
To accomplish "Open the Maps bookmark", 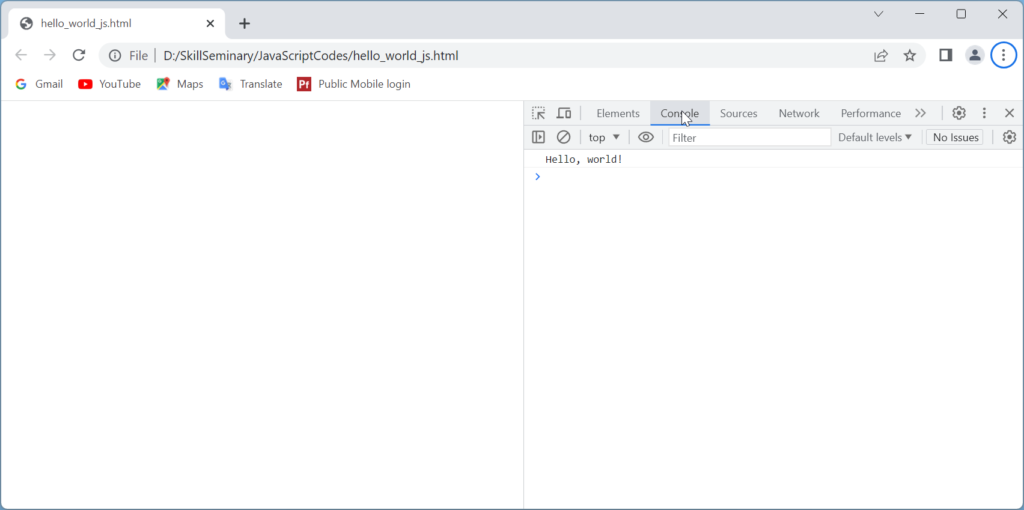I will point(180,84).
